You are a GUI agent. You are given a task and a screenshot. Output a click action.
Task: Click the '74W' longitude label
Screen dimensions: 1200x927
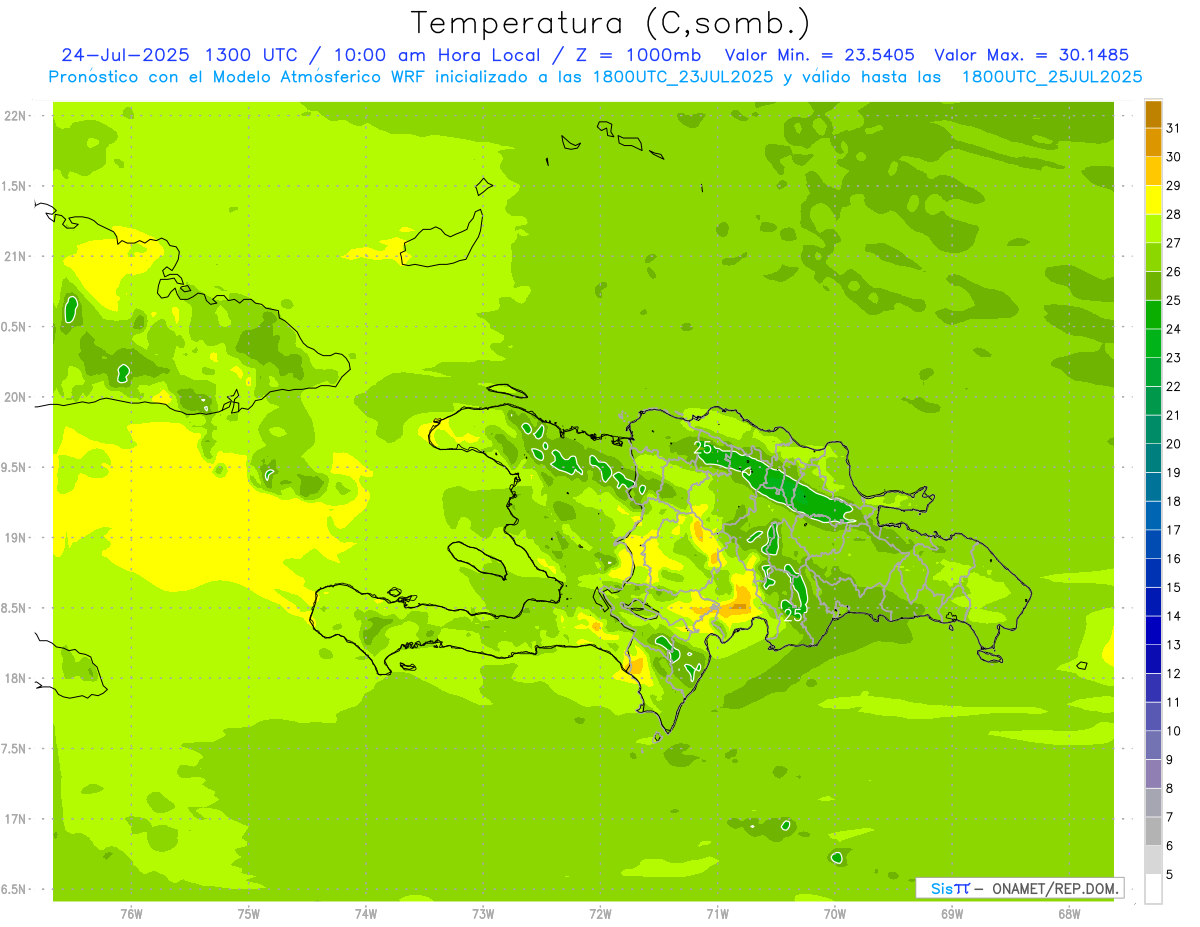click(366, 913)
